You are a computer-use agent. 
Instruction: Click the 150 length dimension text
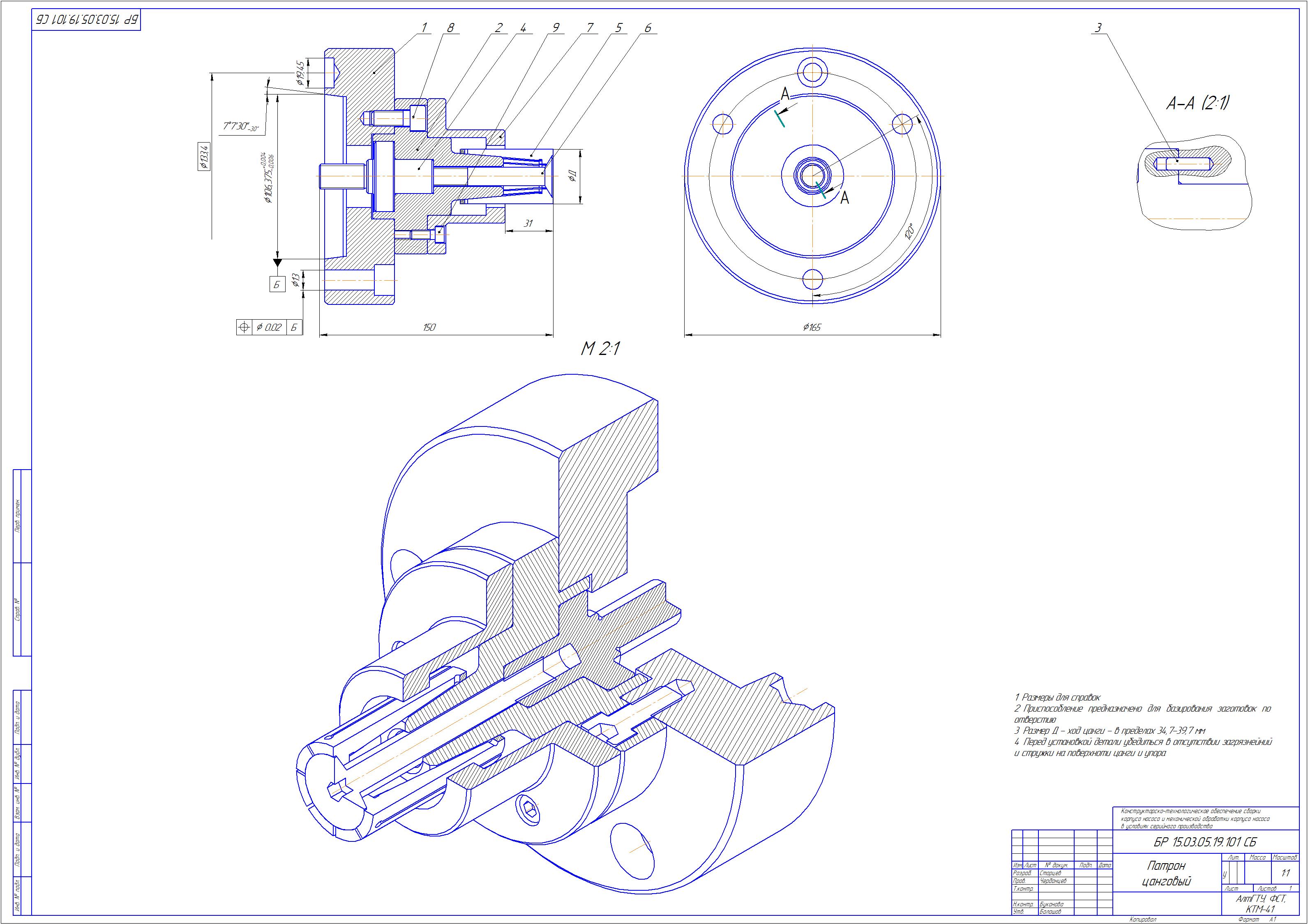coord(429,327)
